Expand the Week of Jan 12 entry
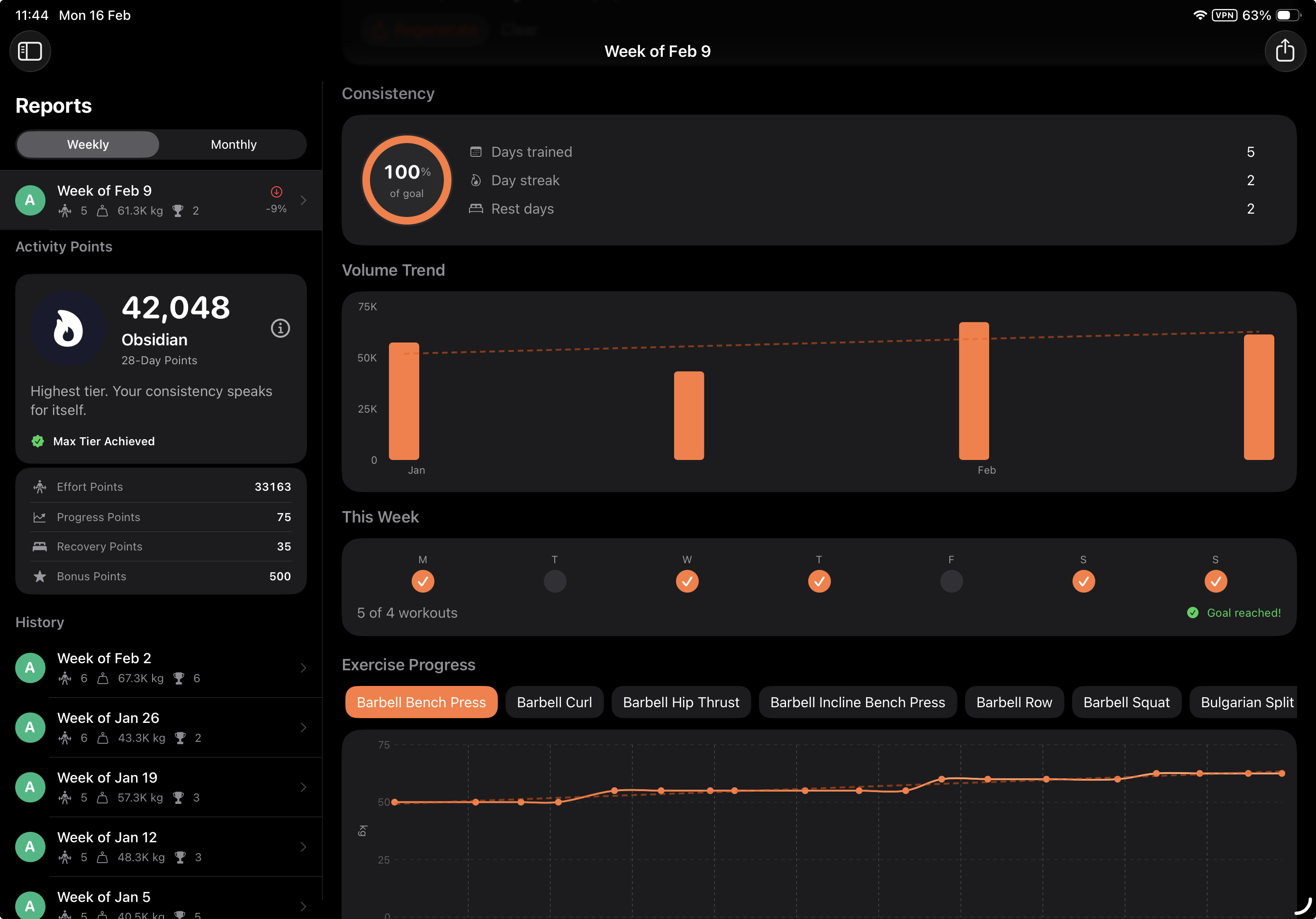This screenshot has width=1316, height=919. click(x=303, y=847)
